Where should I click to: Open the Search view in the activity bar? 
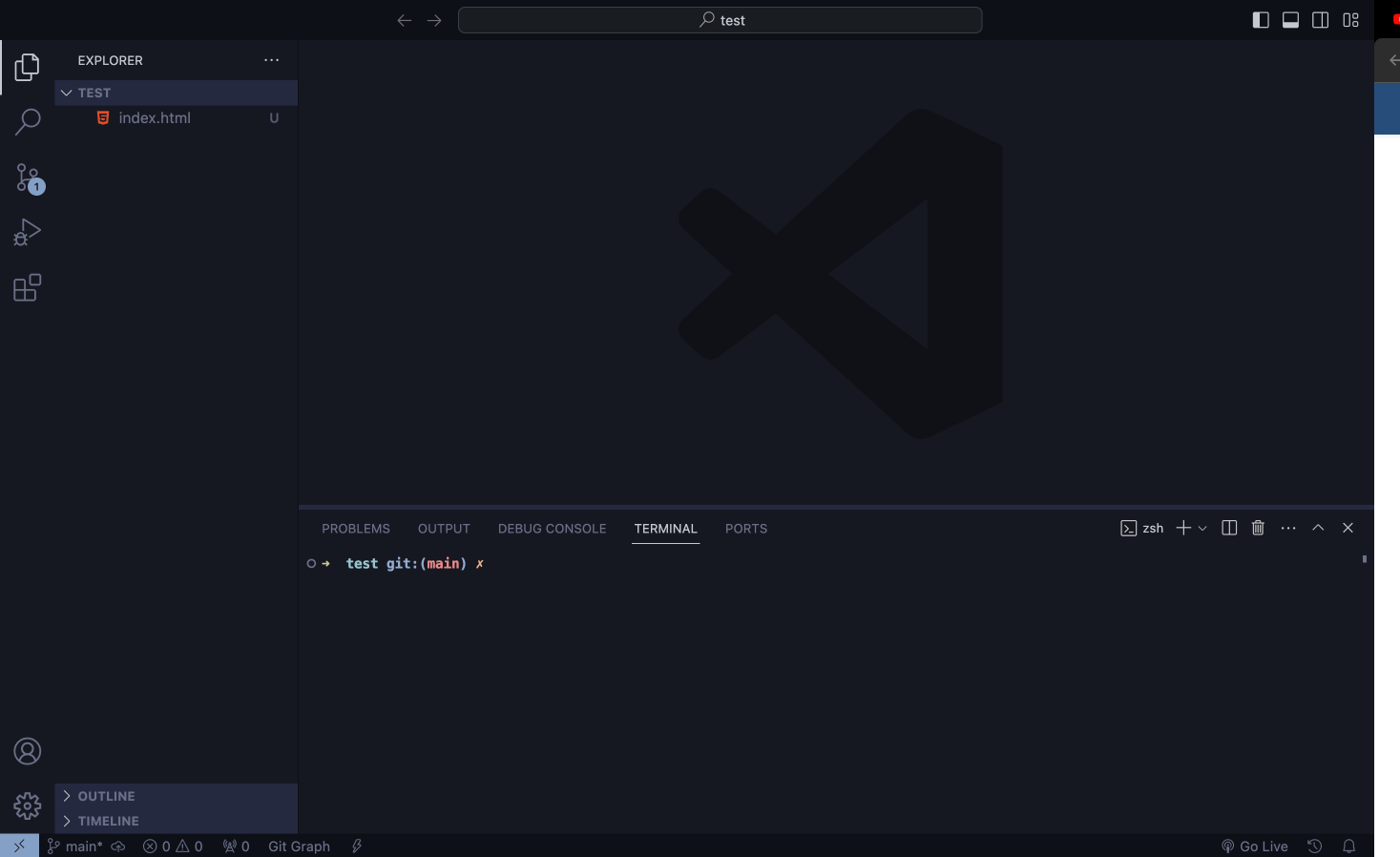(x=27, y=121)
